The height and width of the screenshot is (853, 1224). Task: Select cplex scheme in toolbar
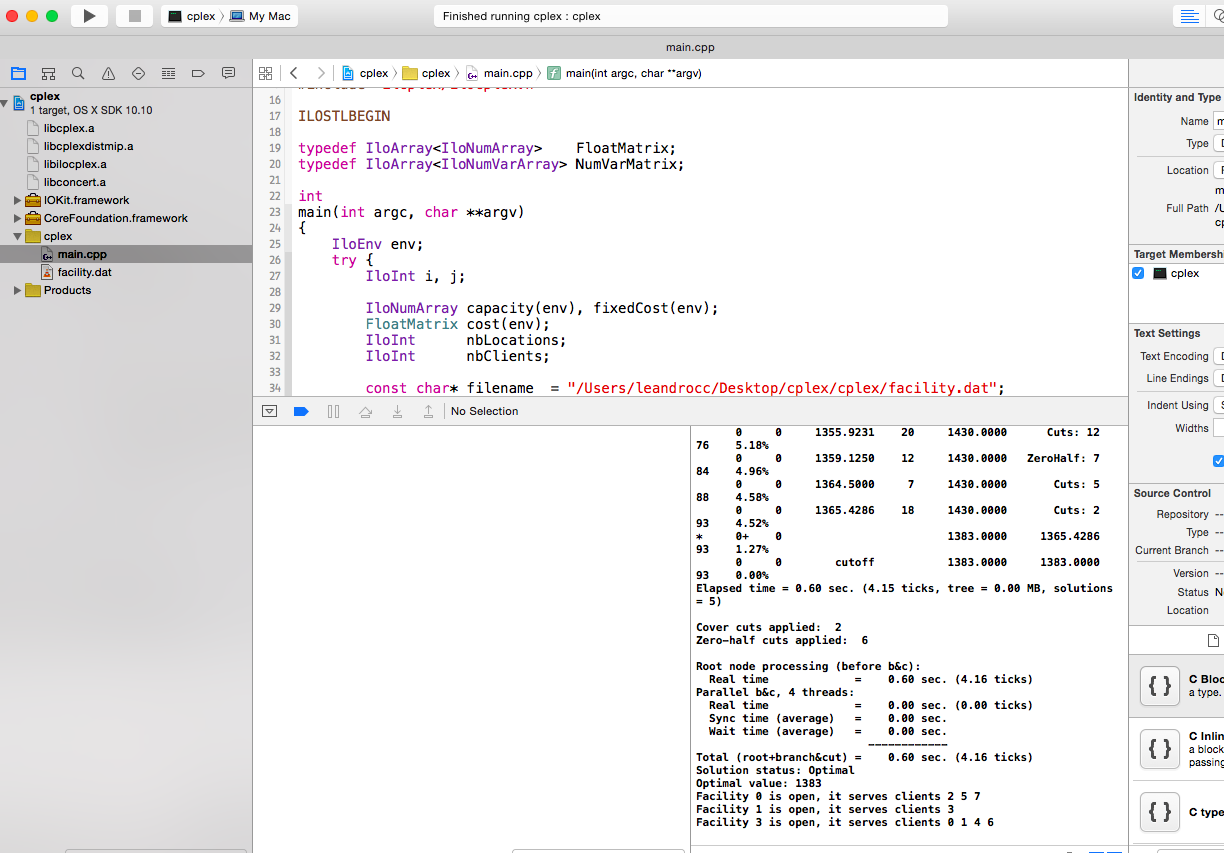(x=191, y=16)
